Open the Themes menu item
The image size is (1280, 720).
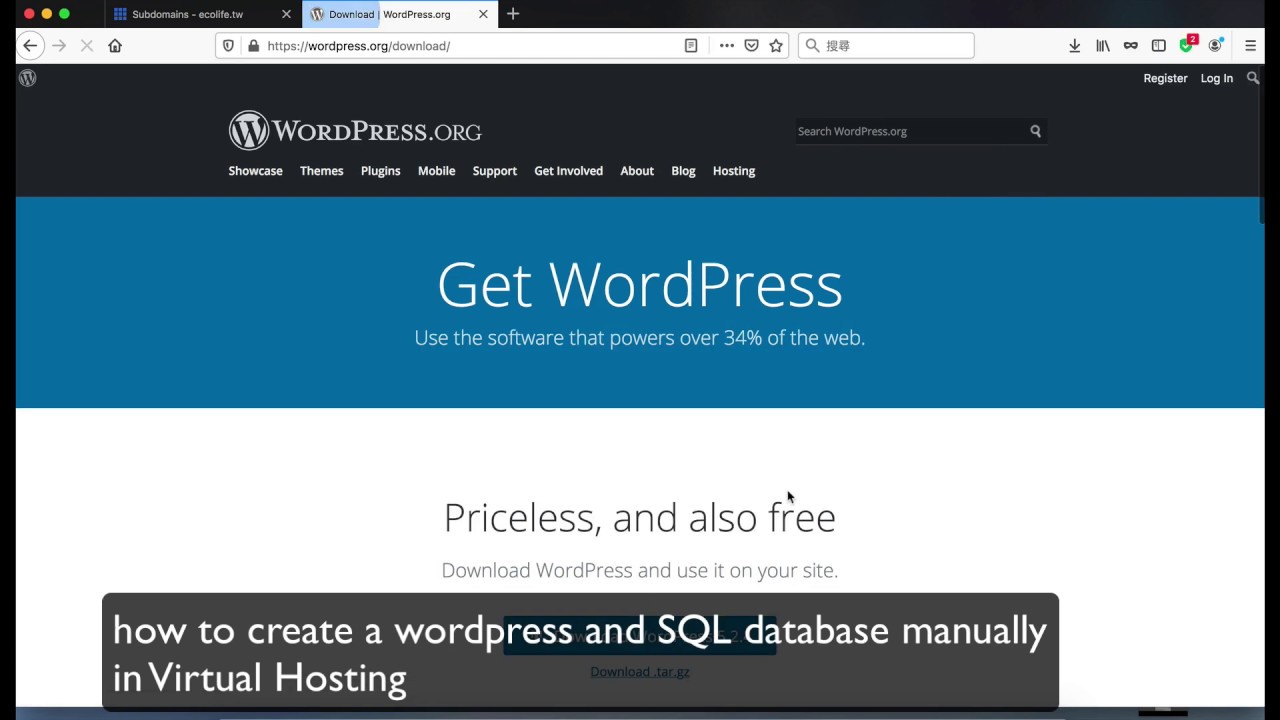(321, 171)
